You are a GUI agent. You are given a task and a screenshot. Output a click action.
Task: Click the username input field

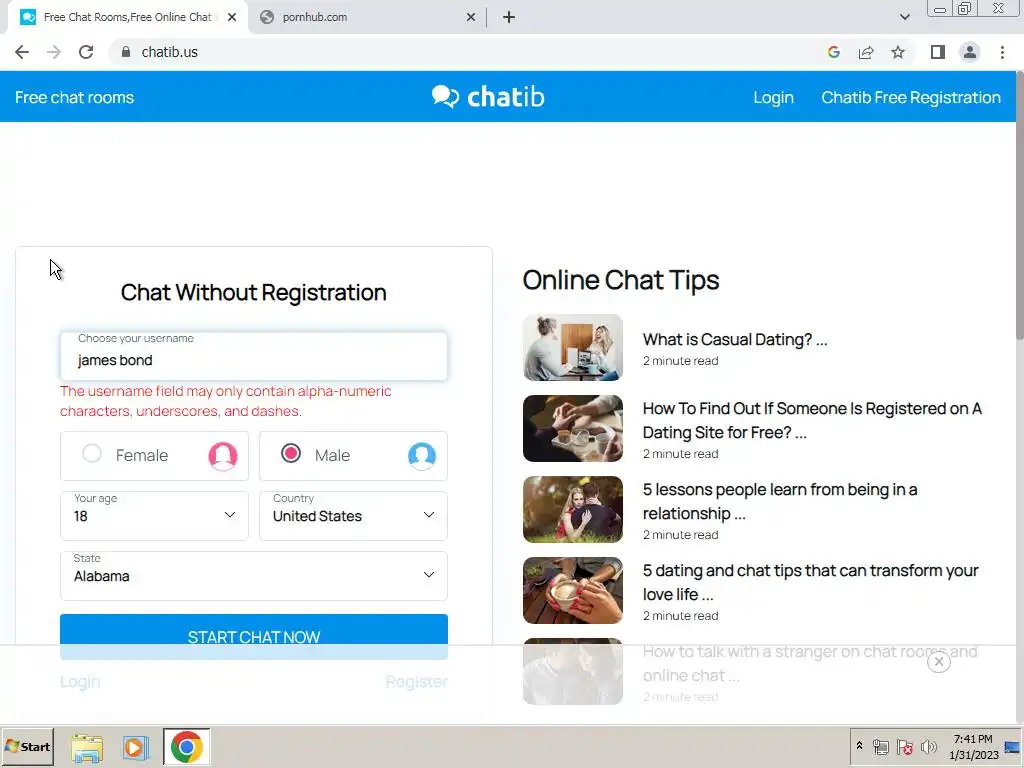click(253, 357)
